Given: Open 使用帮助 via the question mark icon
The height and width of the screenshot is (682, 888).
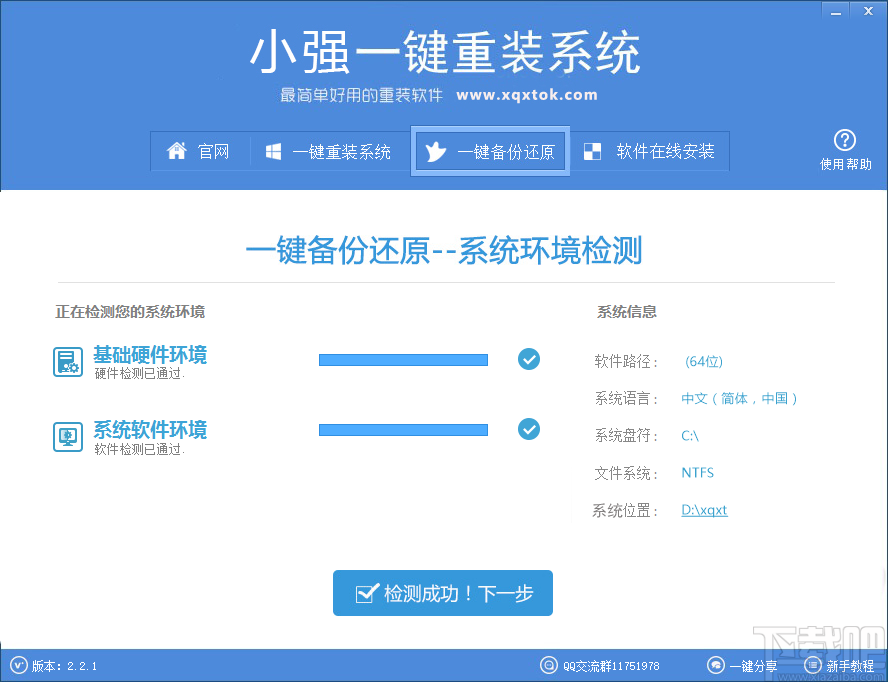Looking at the screenshot, I should click(x=845, y=141).
